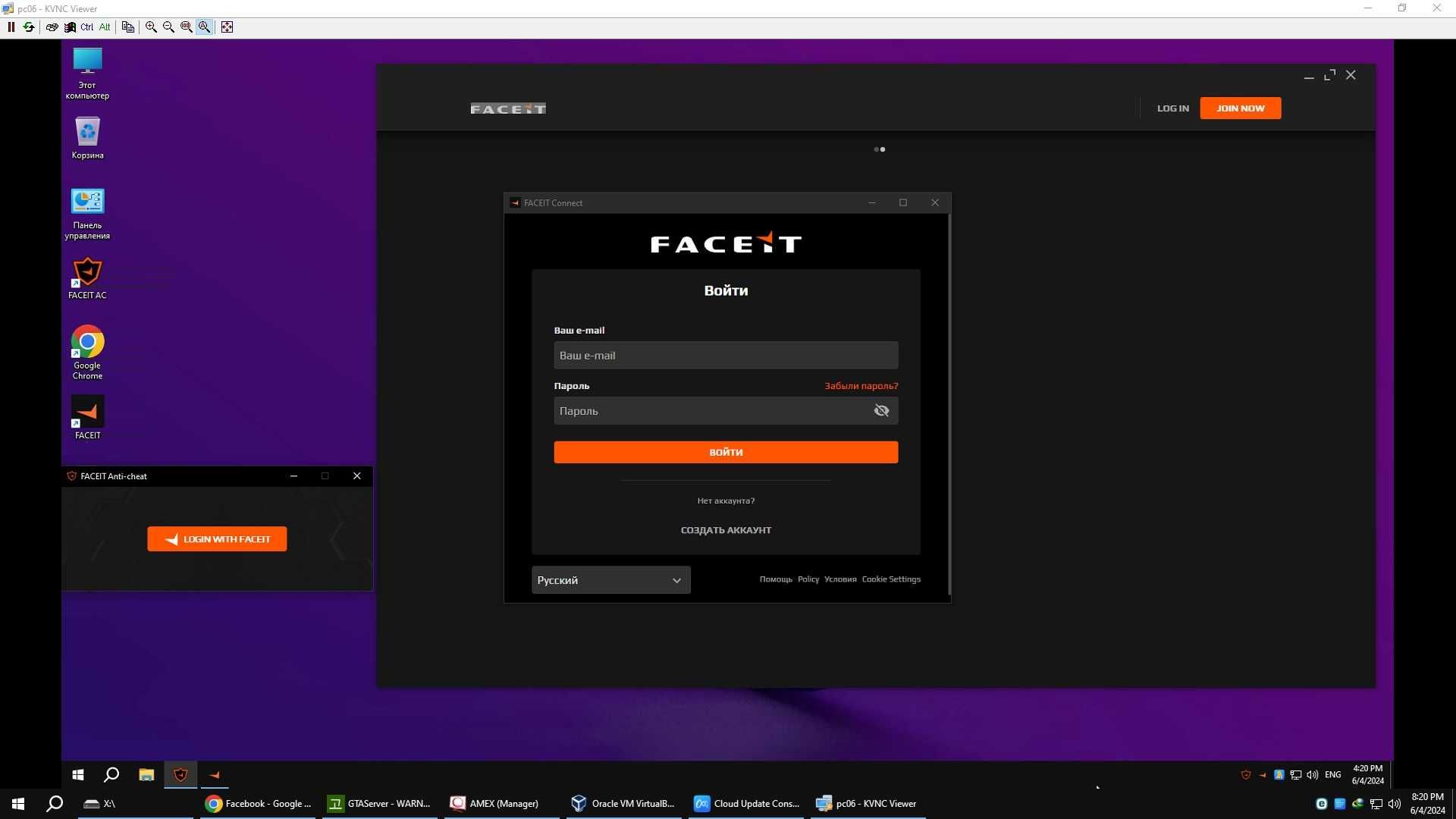Click FACEIT logo in client header
Viewport: 1456px width, 819px height.
[x=508, y=108]
